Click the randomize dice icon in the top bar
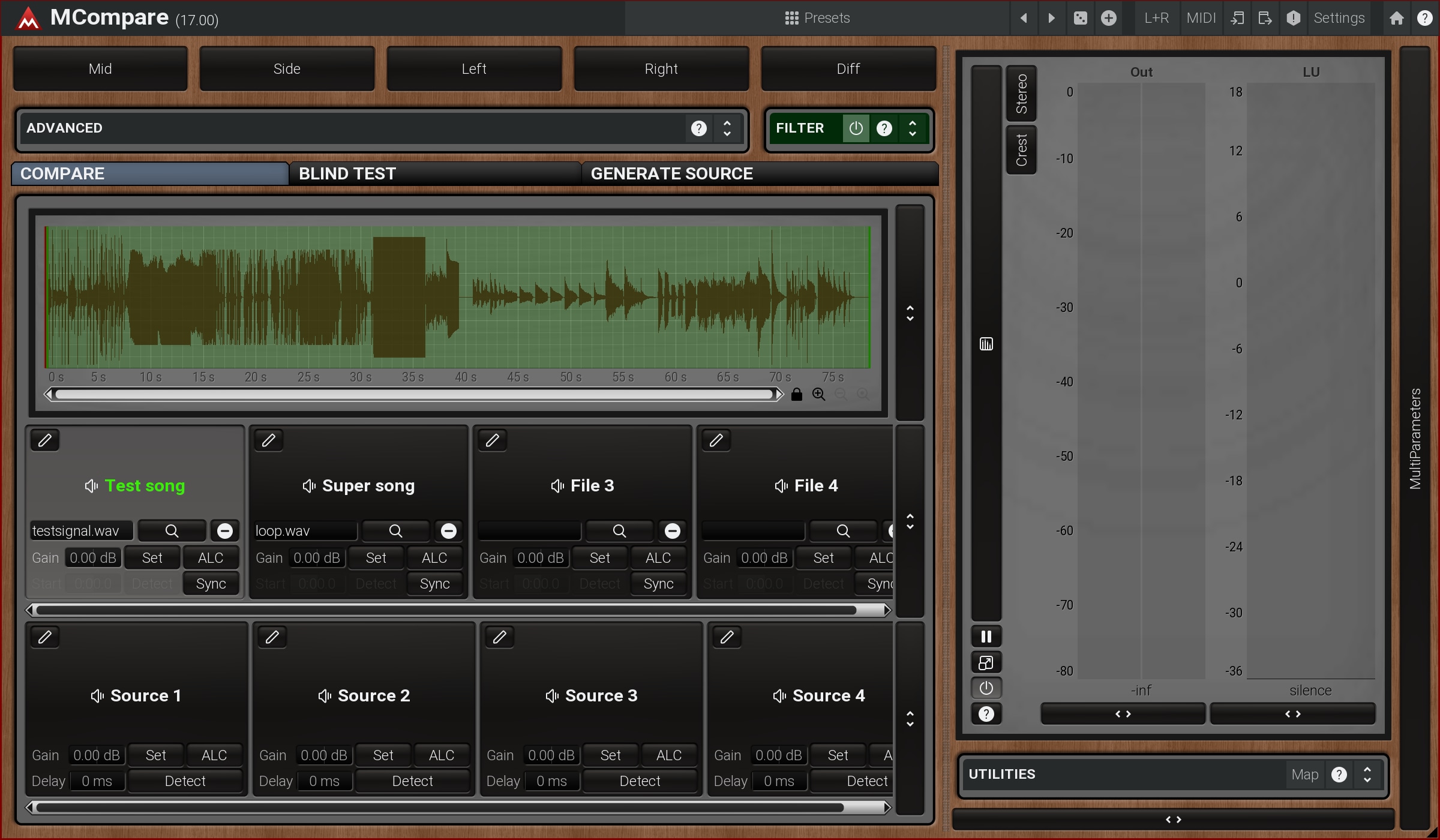The image size is (1440, 840). coord(1080,18)
